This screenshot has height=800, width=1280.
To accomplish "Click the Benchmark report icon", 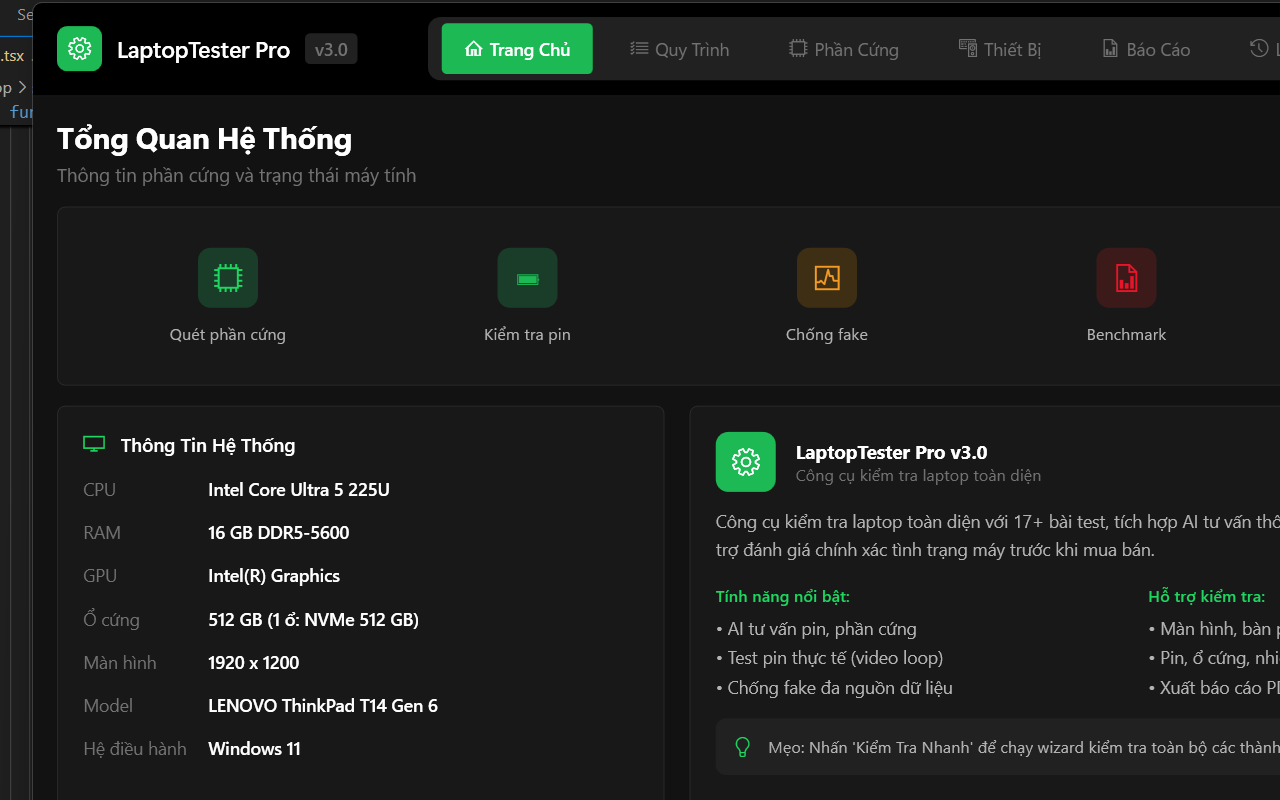I will pyautogui.click(x=1127, y=278).
